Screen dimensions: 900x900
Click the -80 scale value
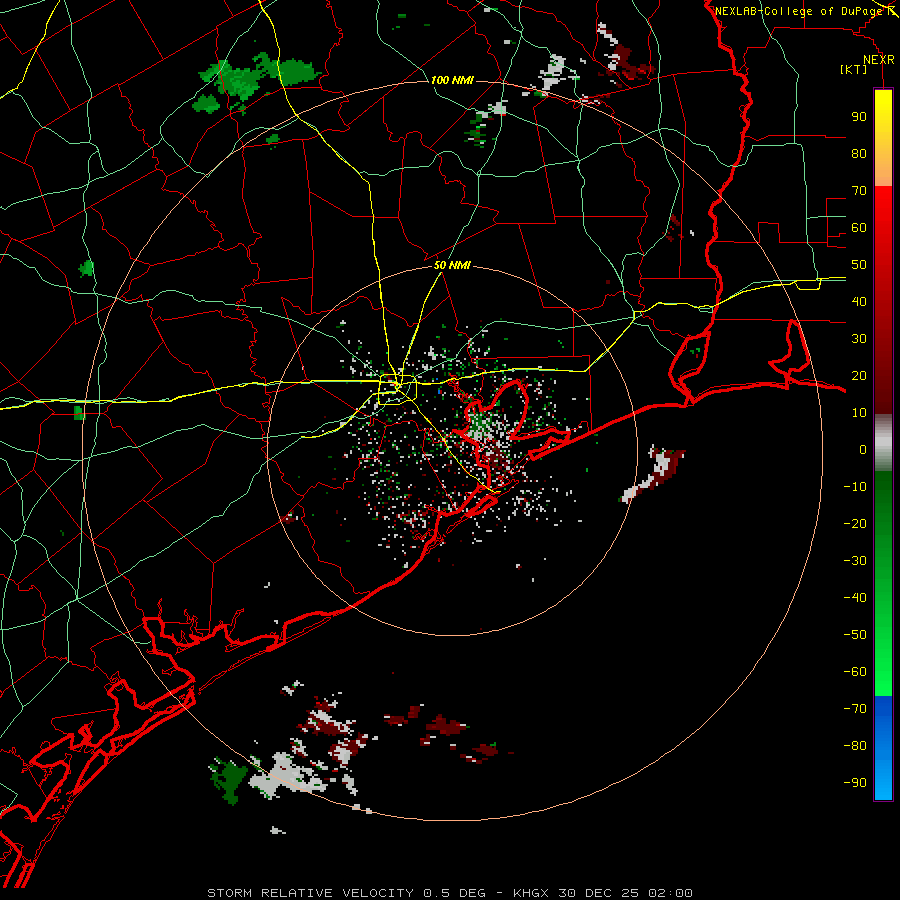[855, 746]
